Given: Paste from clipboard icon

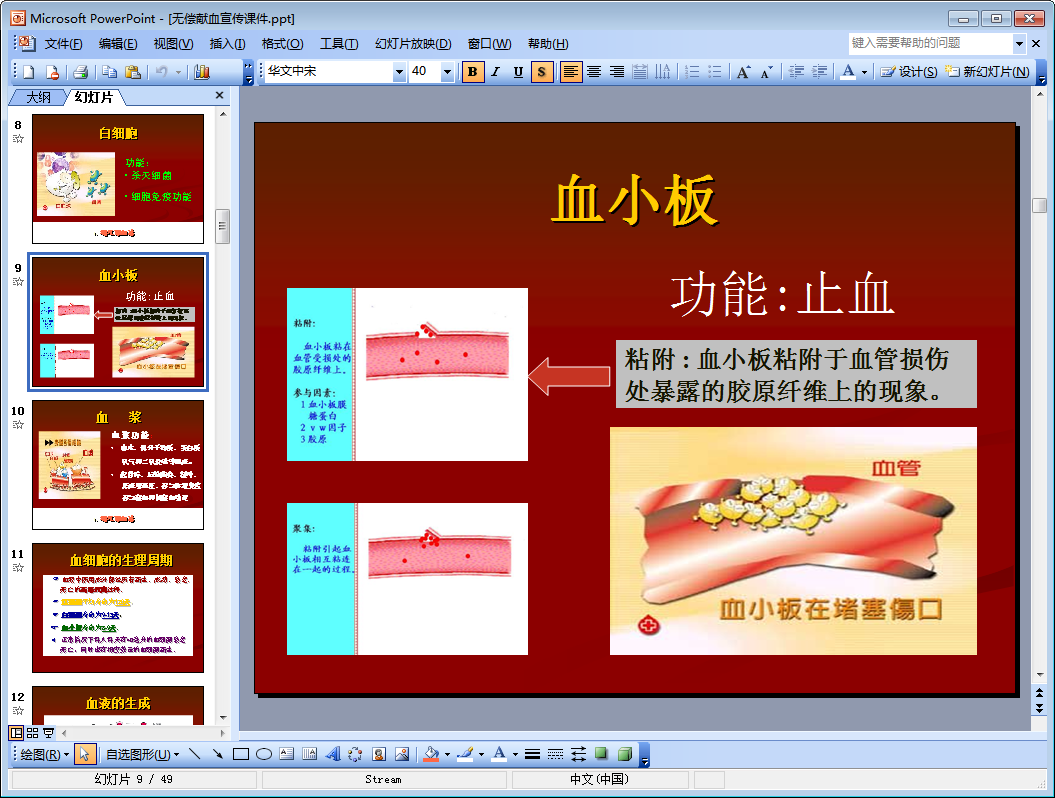Looking at the screenshot, I should point(133,72).
